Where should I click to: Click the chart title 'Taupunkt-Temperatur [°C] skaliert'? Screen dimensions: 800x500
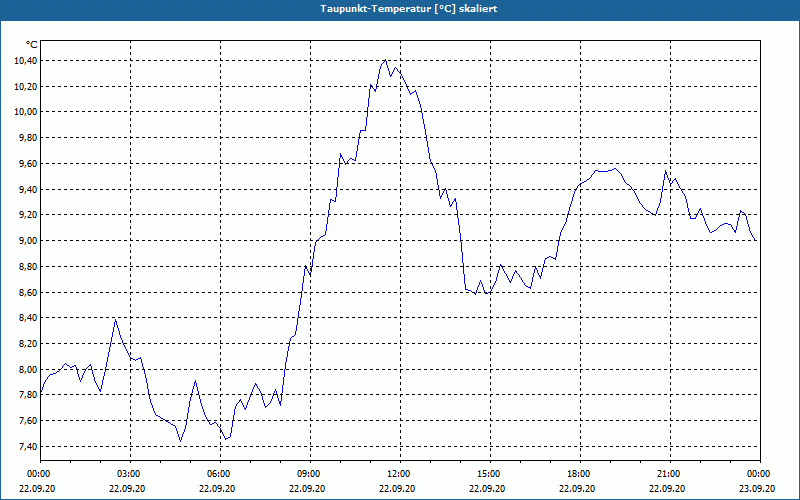409,9
